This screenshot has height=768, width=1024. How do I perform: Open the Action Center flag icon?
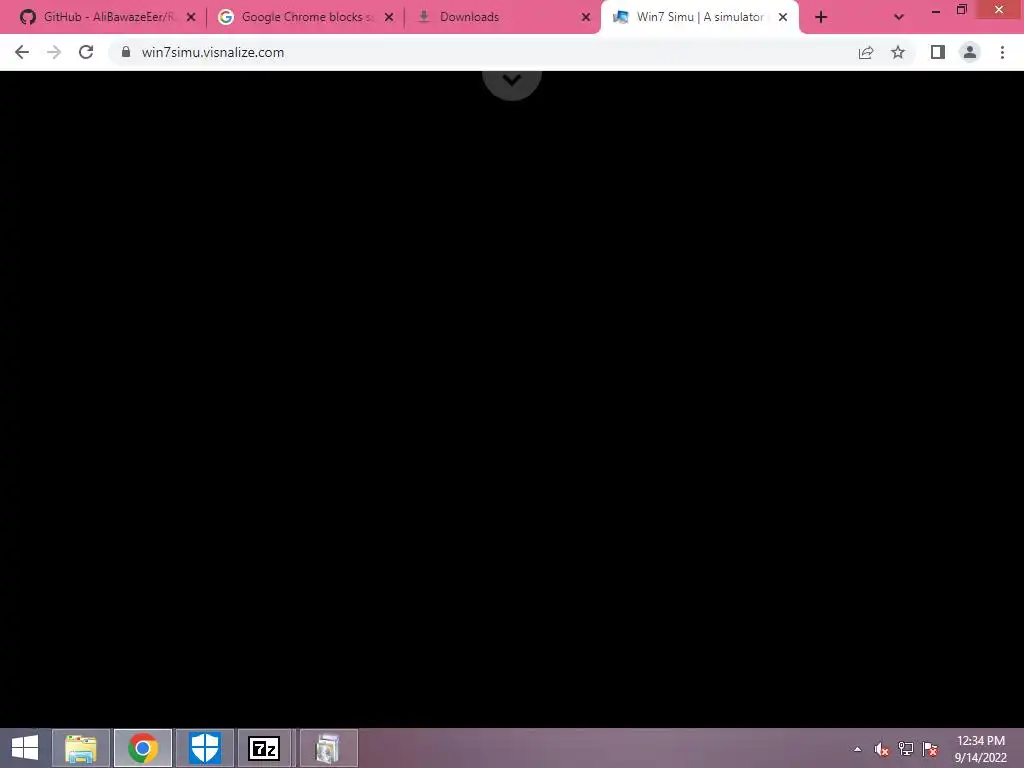point(930,749)
